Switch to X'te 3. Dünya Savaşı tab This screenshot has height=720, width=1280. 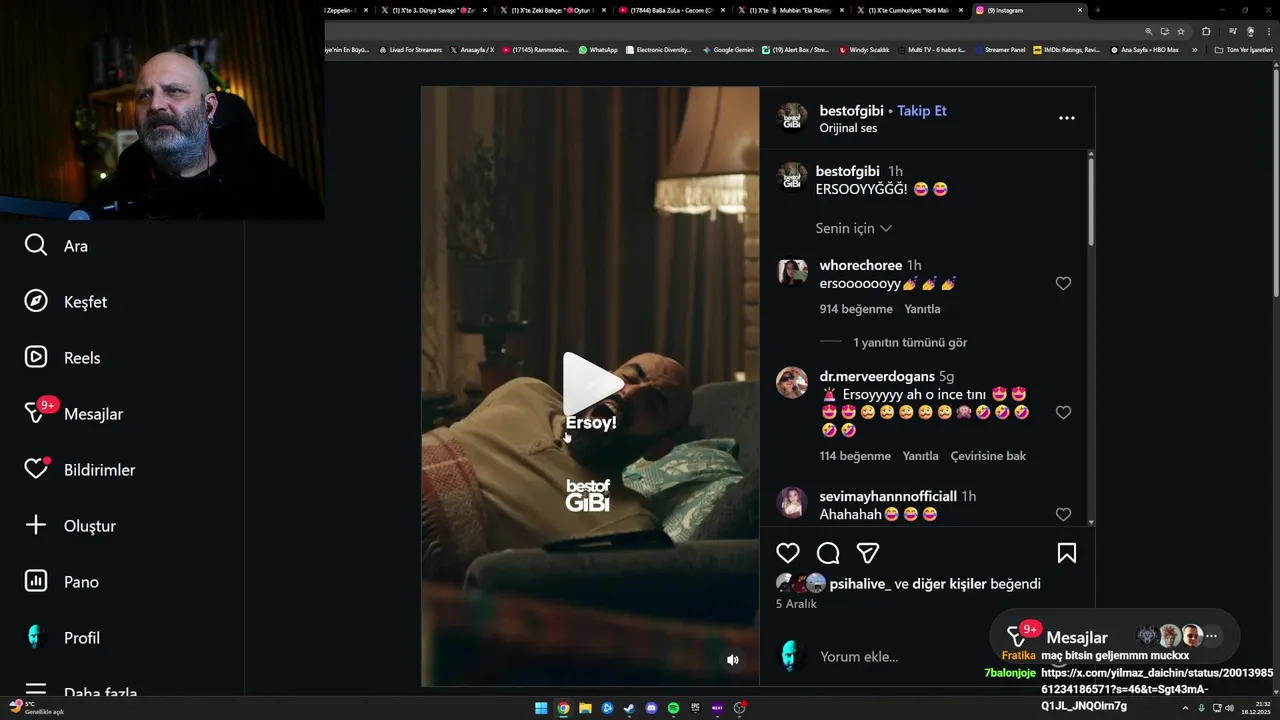433,10
